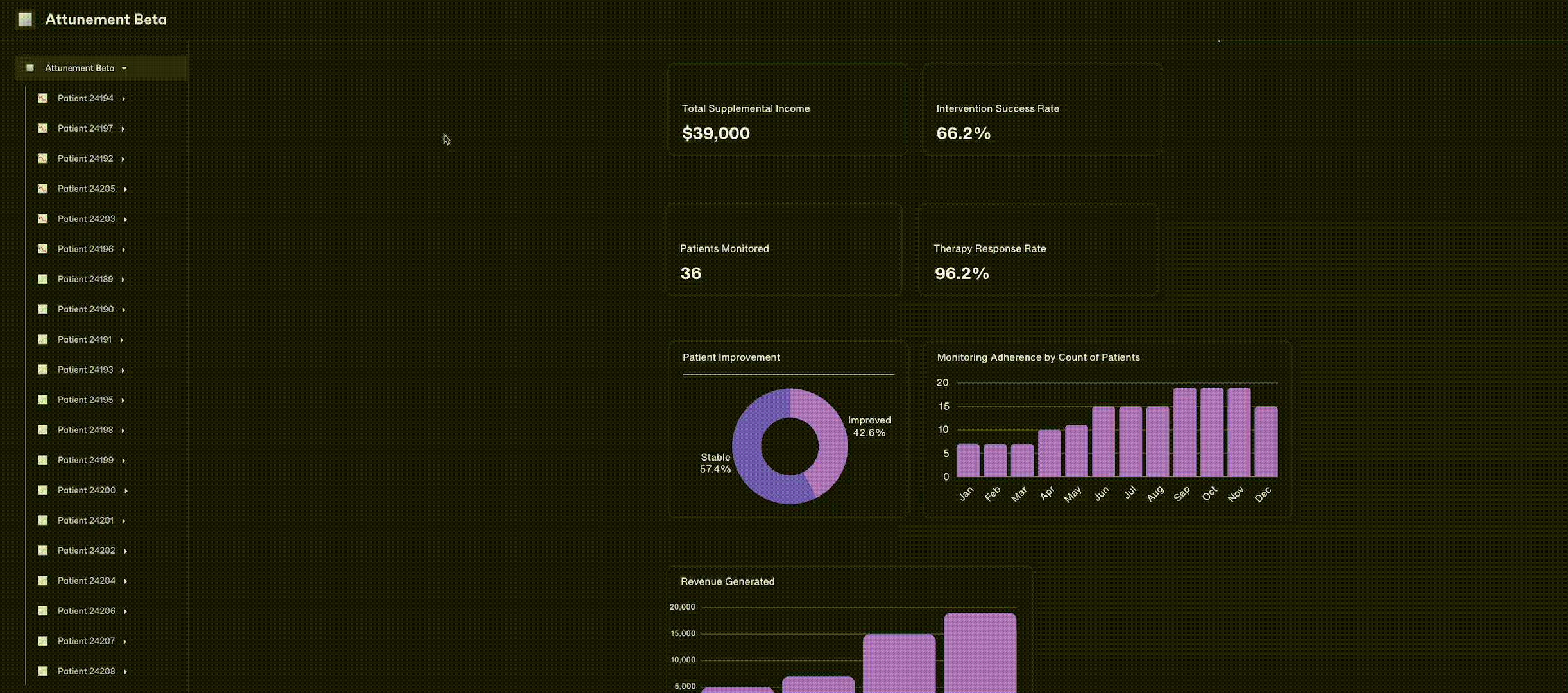Viewport: 1568px width, 693px height.
Task: Click the Therapy Response Rate card
Action: pos(1038,250)
